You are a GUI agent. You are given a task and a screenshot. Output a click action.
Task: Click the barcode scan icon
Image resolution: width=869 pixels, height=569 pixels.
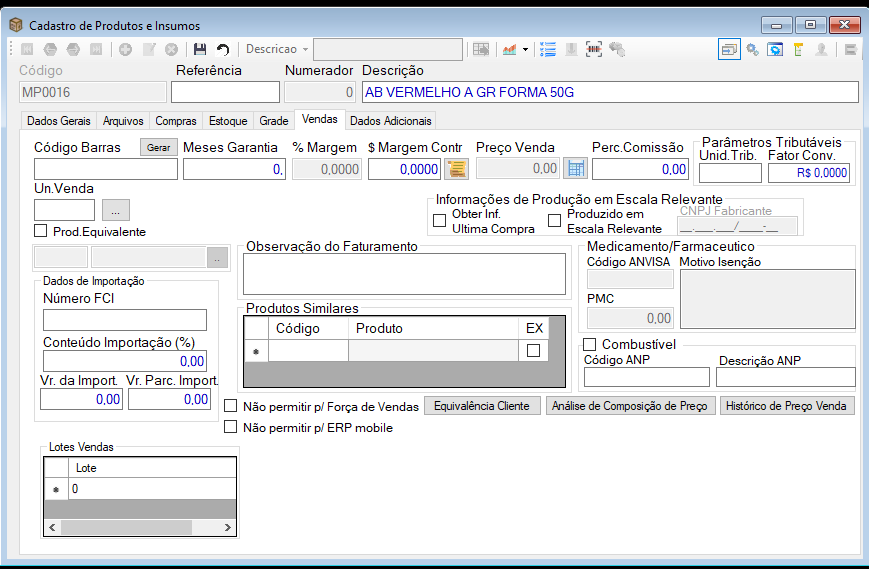(x=594, y=49)
